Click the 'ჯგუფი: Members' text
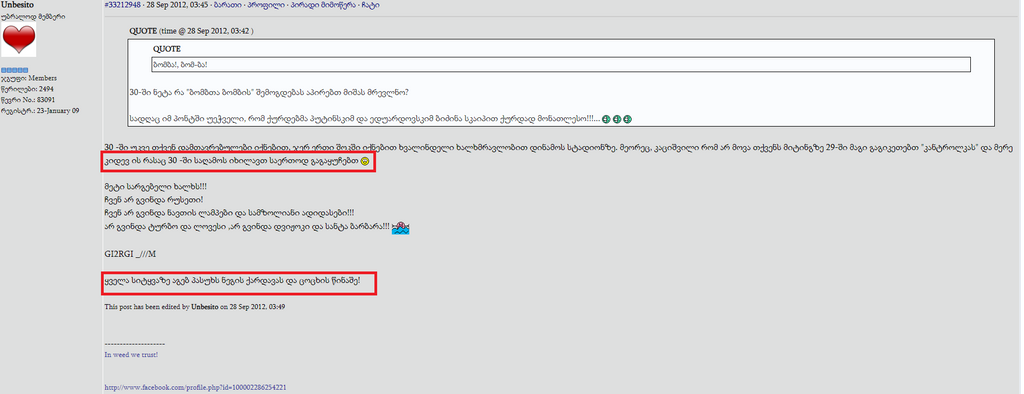The height and width of the screenshot is (394, 1024). (29, 78)
